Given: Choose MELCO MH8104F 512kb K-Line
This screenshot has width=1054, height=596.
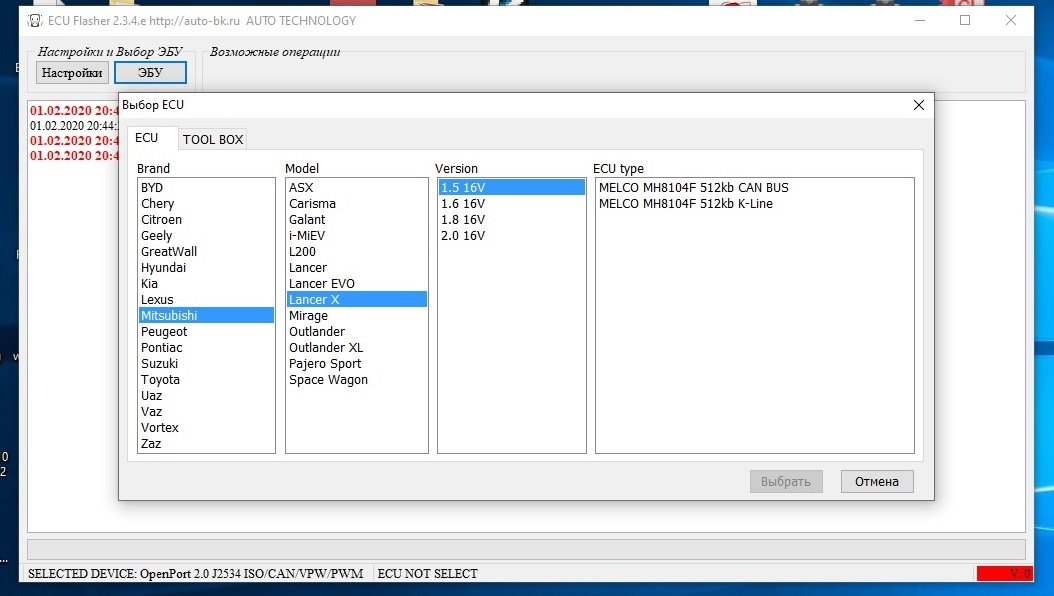Looking at the screenshot, I should point(686,204).
